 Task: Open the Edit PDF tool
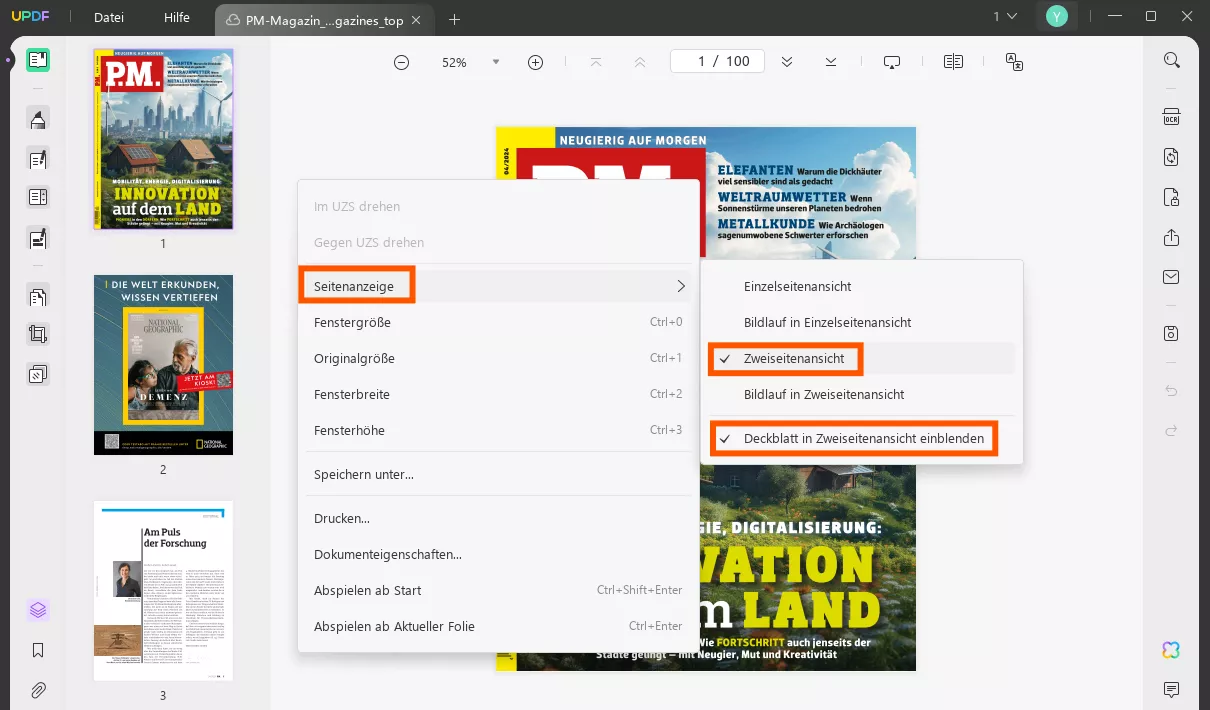click(38, 159)
